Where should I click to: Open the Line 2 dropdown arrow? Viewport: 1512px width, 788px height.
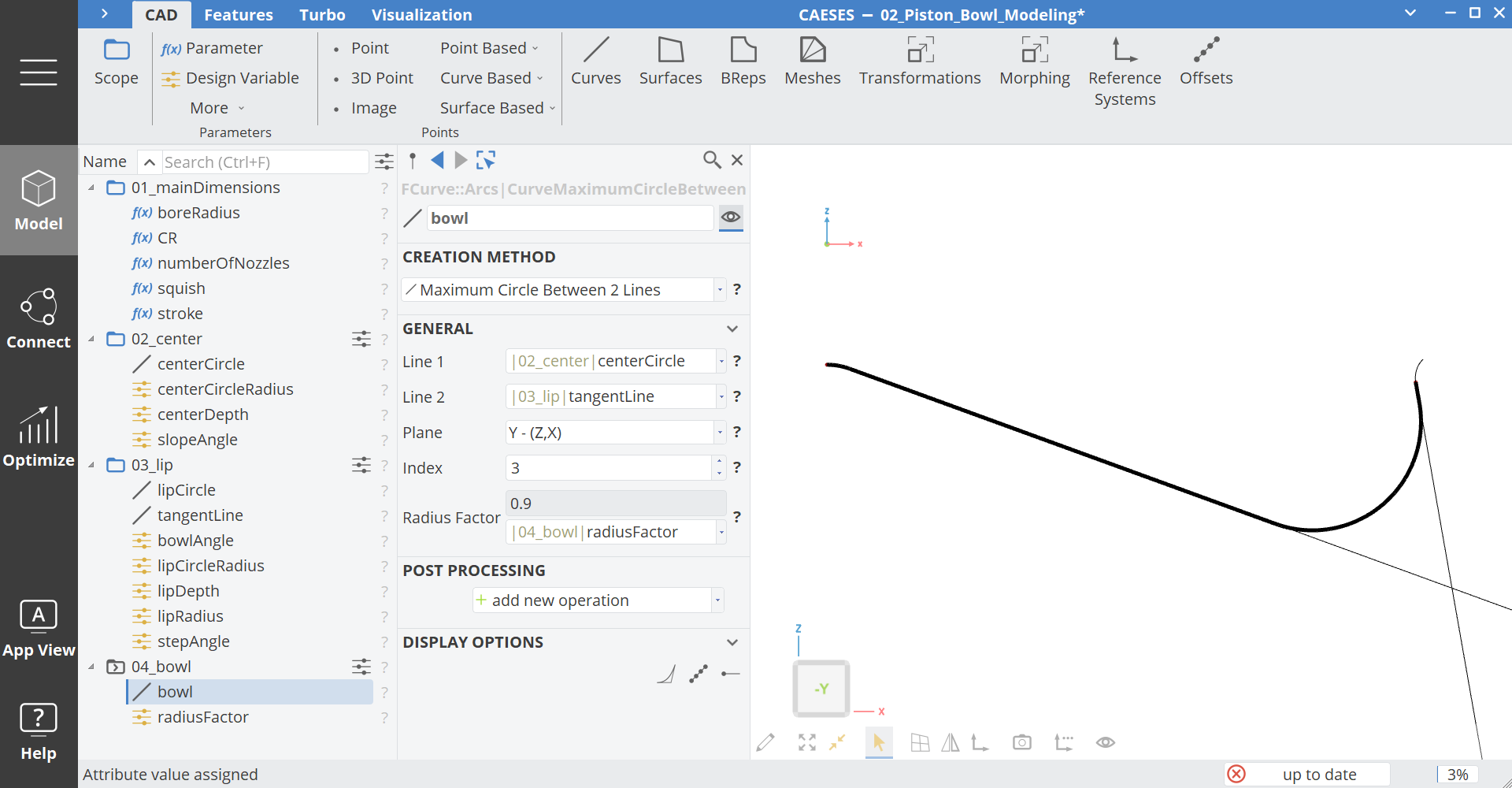point(721,397)
